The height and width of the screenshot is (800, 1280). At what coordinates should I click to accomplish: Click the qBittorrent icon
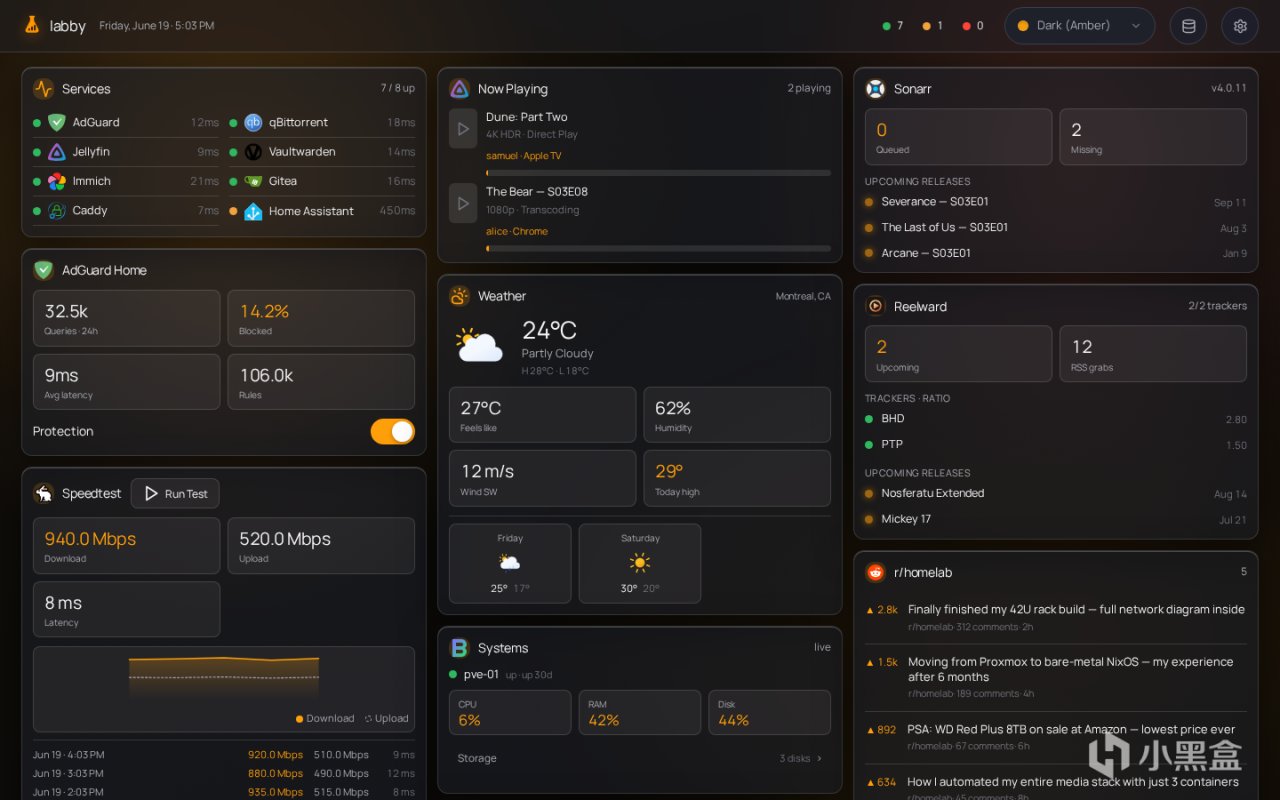coord(253,122)
